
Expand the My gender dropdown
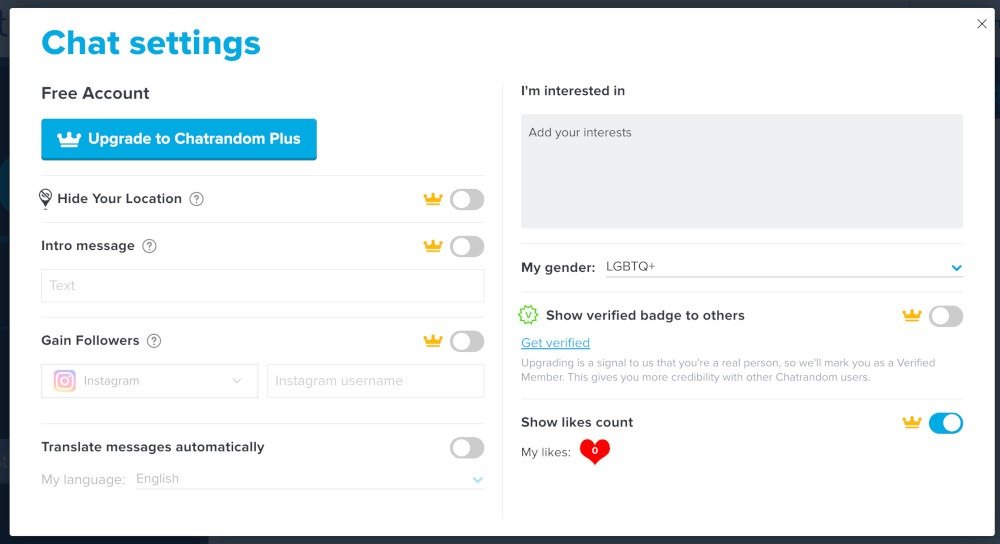tap(783, 267)
